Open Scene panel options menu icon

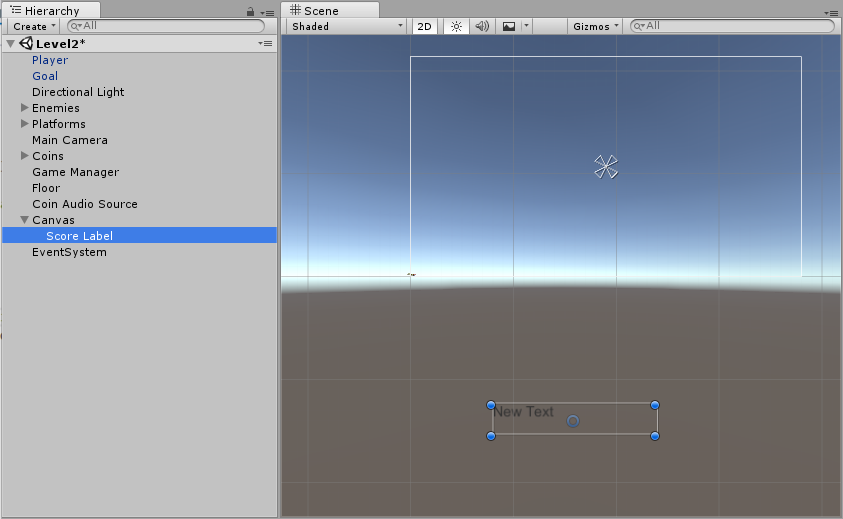pyautogui.click(x=831, y=13)
